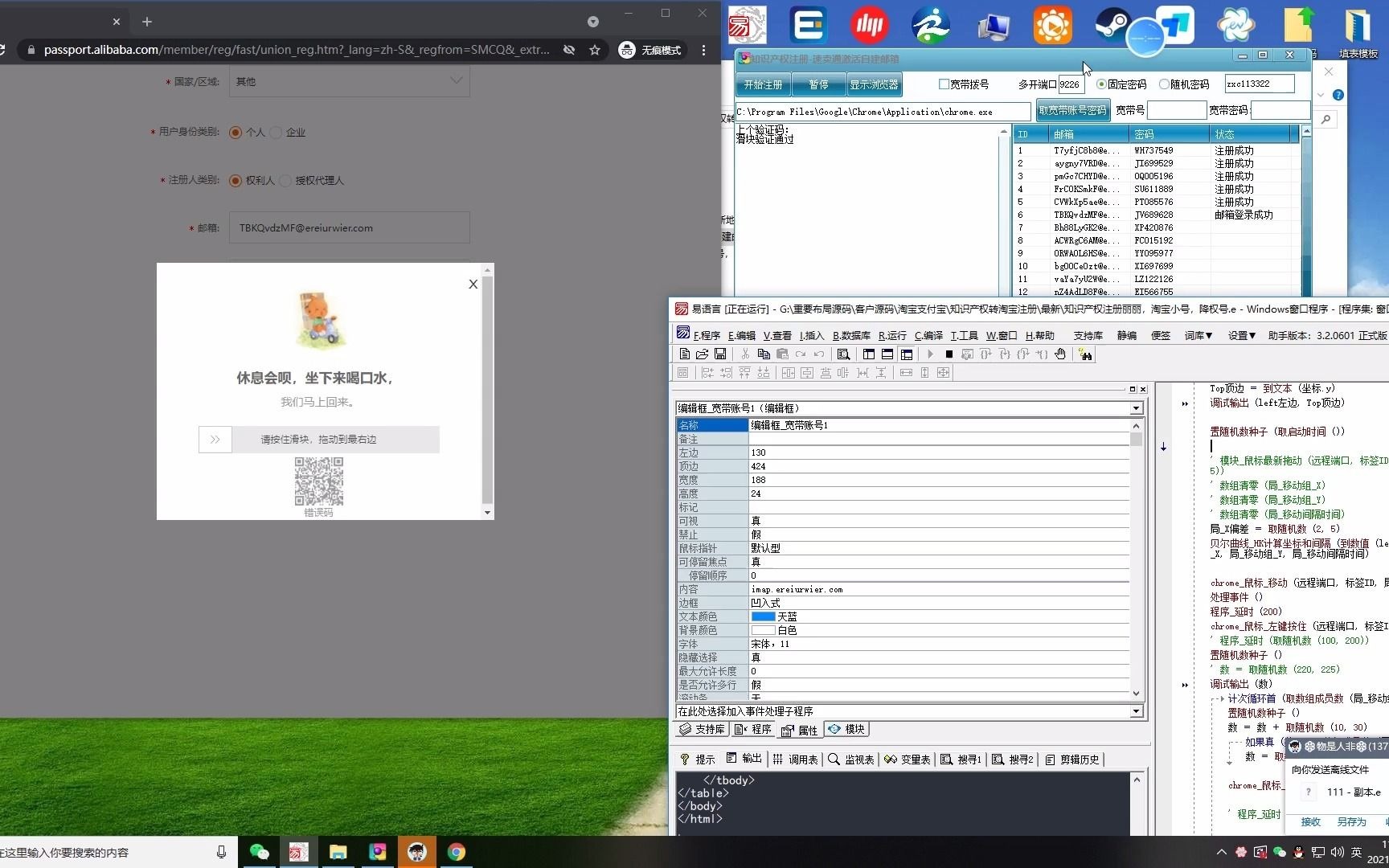
Task: Choose the 随机密码 radio option
Action: point(1164,84)
